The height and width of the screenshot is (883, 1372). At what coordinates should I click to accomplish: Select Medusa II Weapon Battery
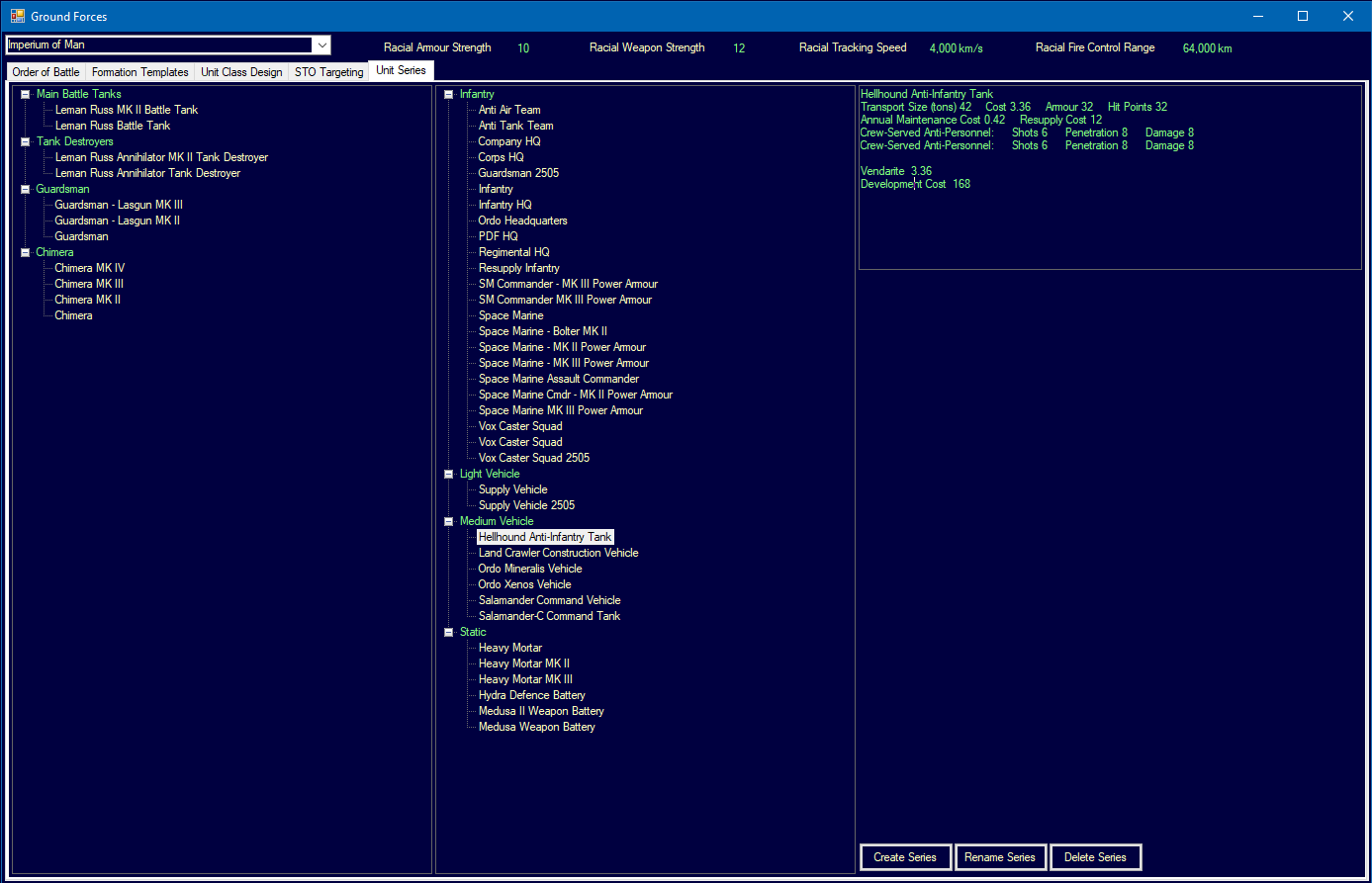541,711
